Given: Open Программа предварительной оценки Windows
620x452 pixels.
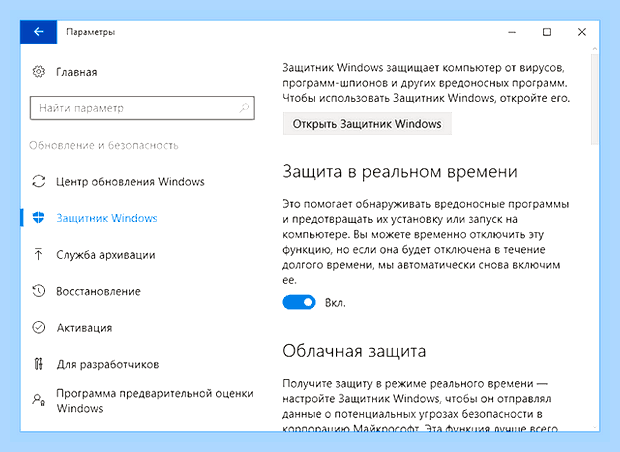Looking at the screenshot, I should pos(155,401).
